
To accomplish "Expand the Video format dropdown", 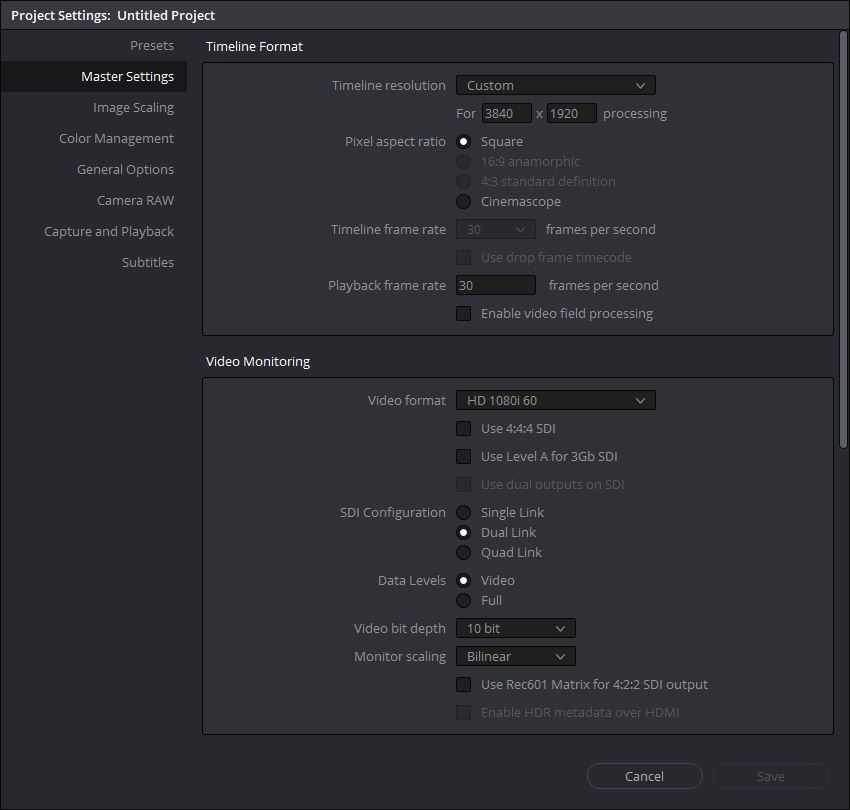I will [556, 401].
